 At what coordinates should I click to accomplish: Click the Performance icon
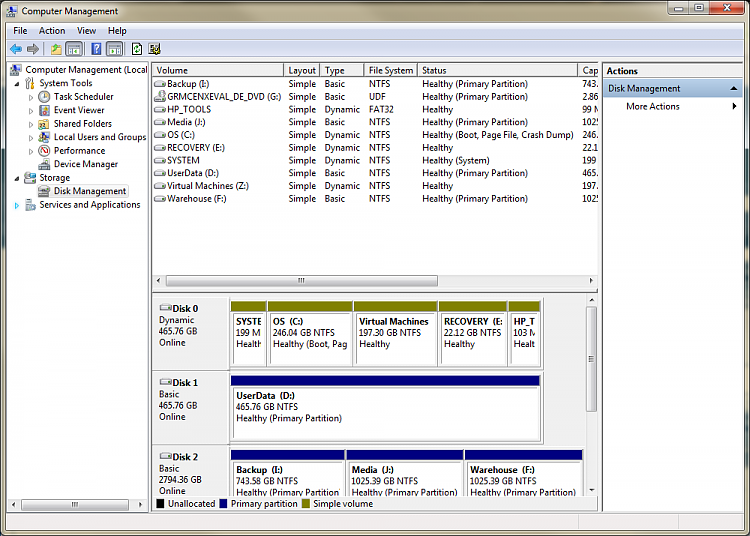[x=44, y=151]
